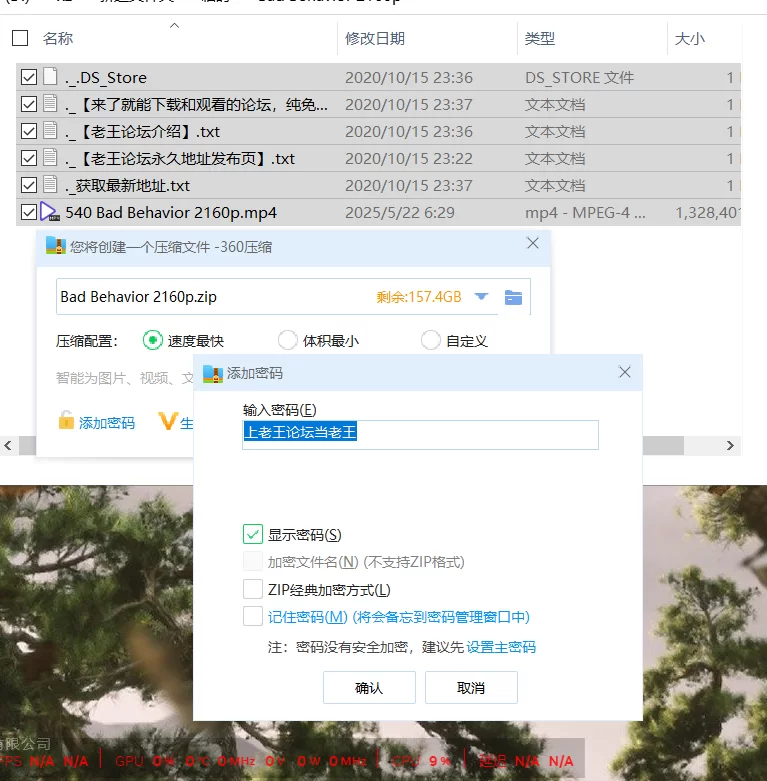Sort by the 修改日期 column header
The width and height of the screenshot is (767, 781).
pyautogui.click(x=375, y=38)
